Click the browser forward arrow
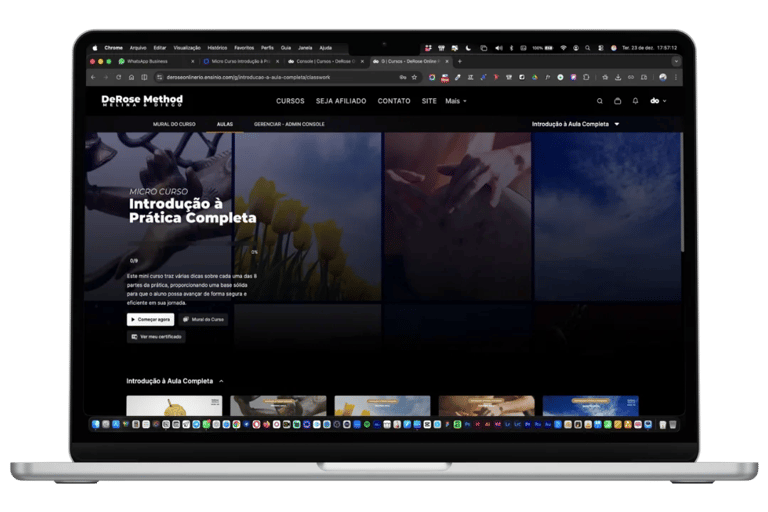Viewport: 768px width, 512px height. coord(106,77)
